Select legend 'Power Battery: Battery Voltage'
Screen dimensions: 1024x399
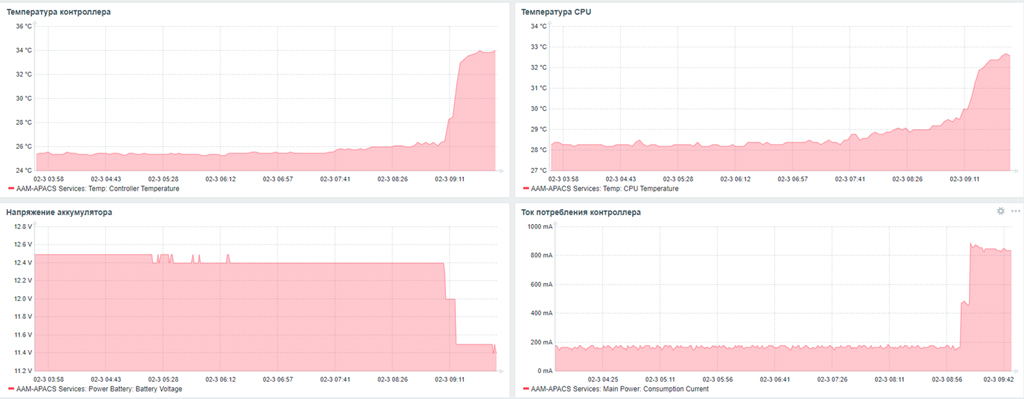(99, 389)
